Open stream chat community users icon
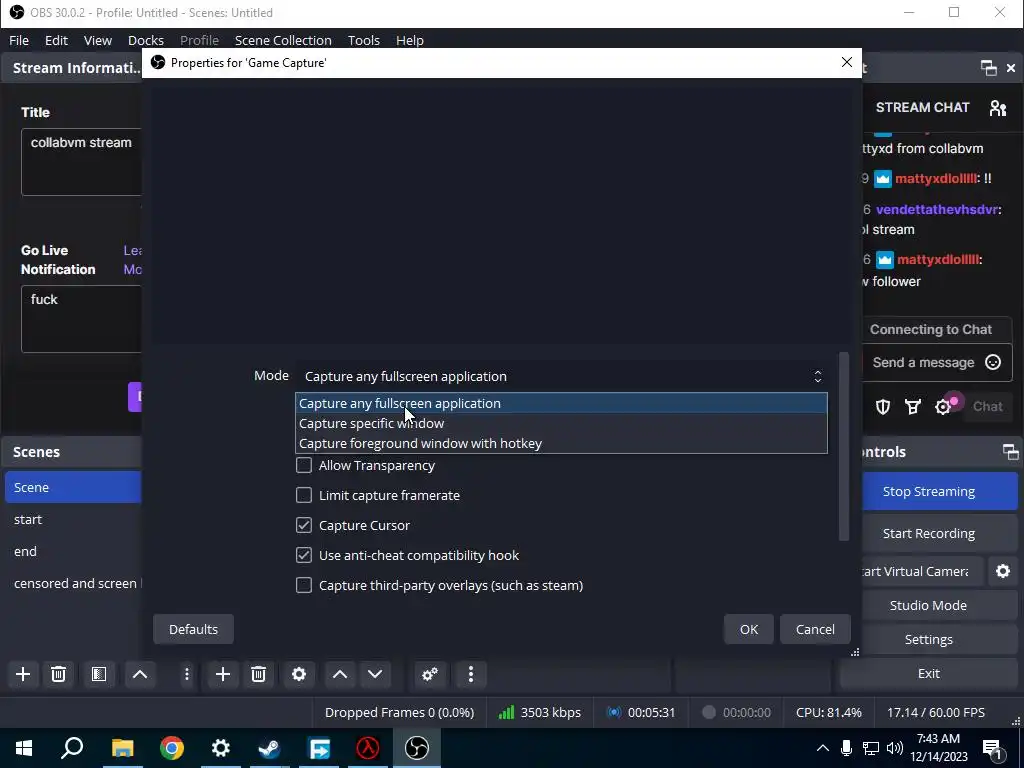The height and width of the screenshot is (768, 1024). pyautogui.click(x=998, y=108)
